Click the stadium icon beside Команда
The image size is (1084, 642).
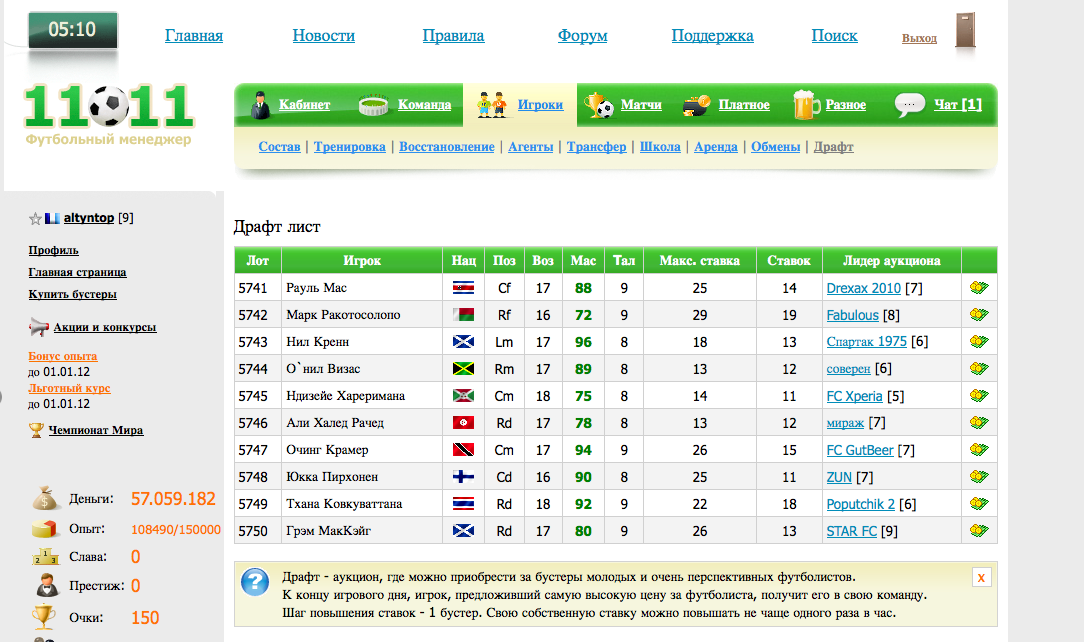click(373, 105)
